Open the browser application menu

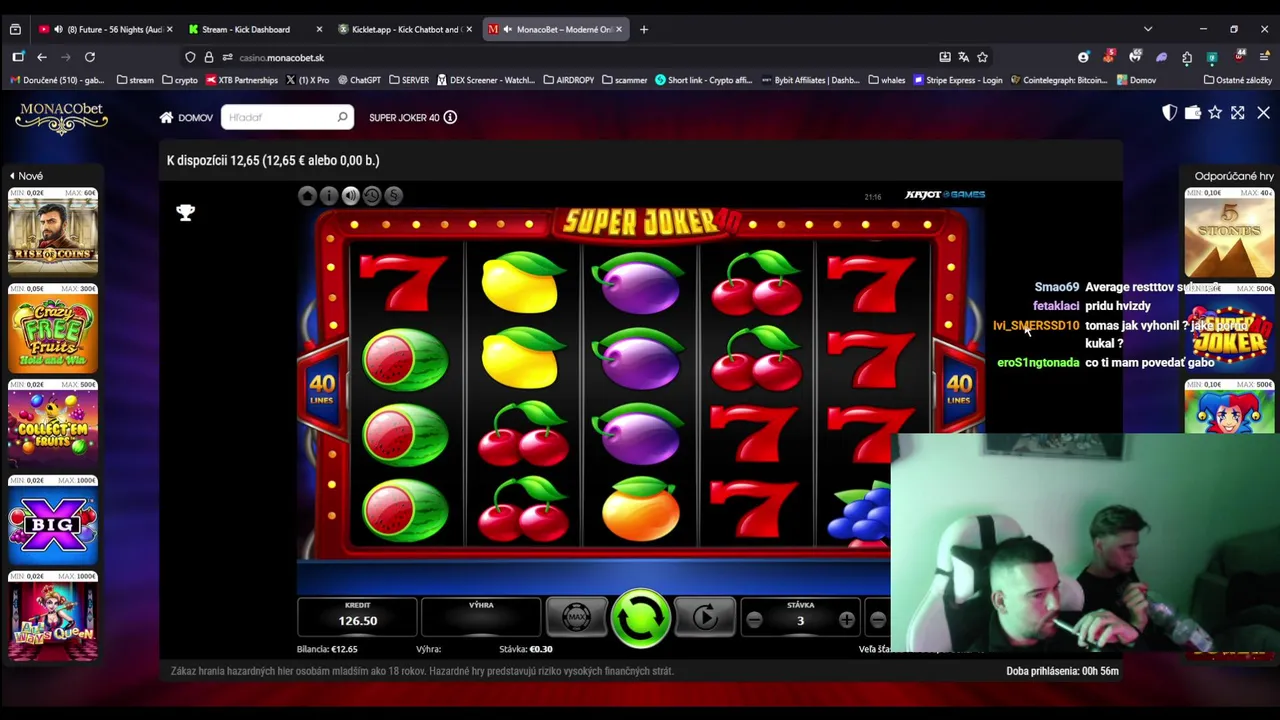point(1265,57)
